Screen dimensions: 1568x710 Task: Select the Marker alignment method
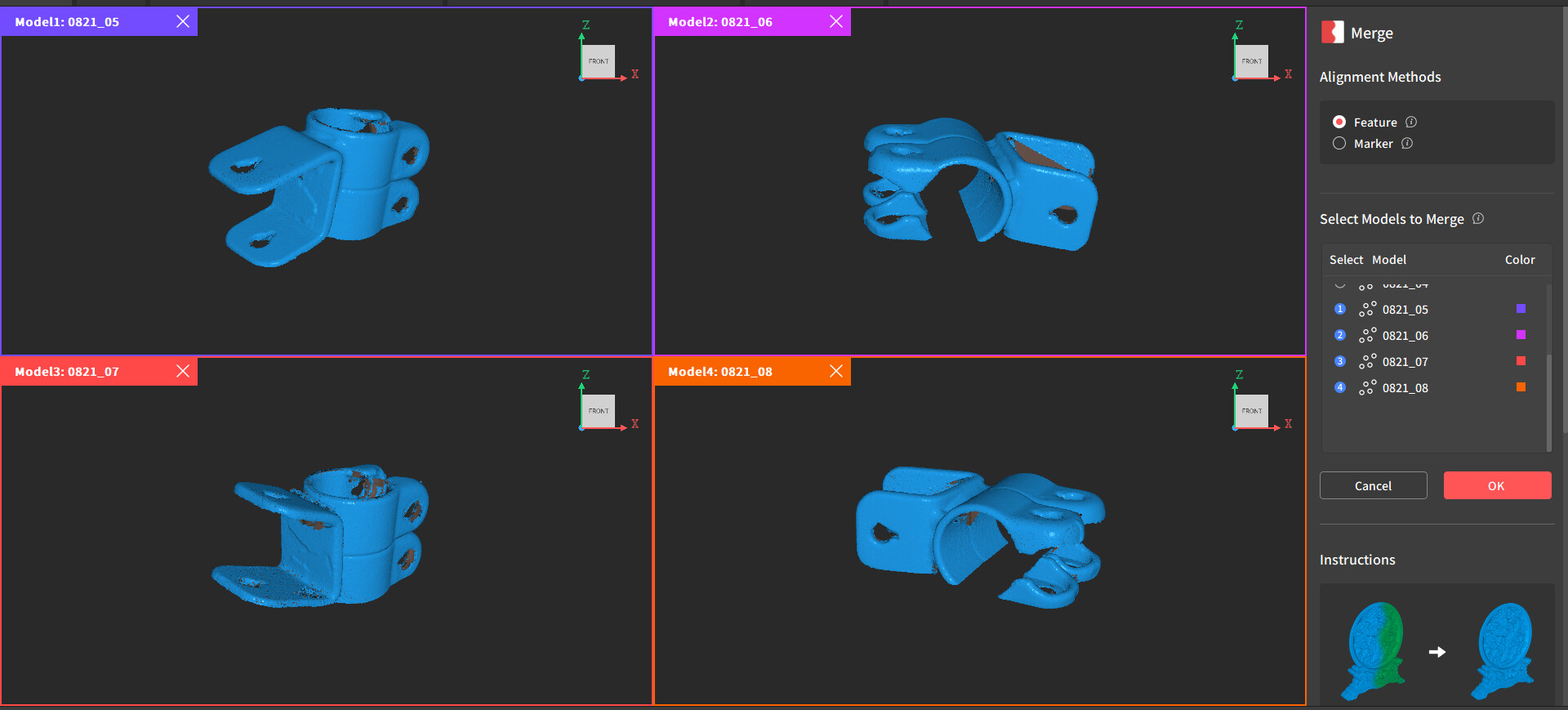(1339, 143)
